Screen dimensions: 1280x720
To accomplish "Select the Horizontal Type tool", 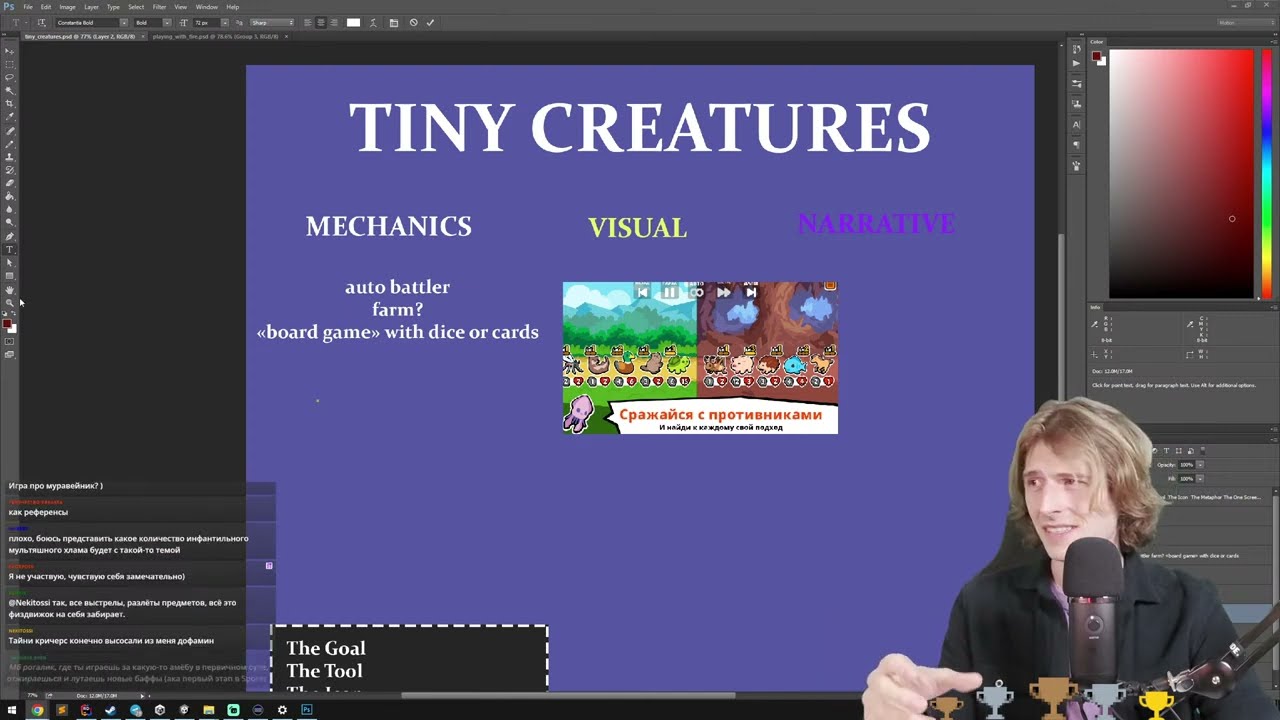I will point(10,249).
